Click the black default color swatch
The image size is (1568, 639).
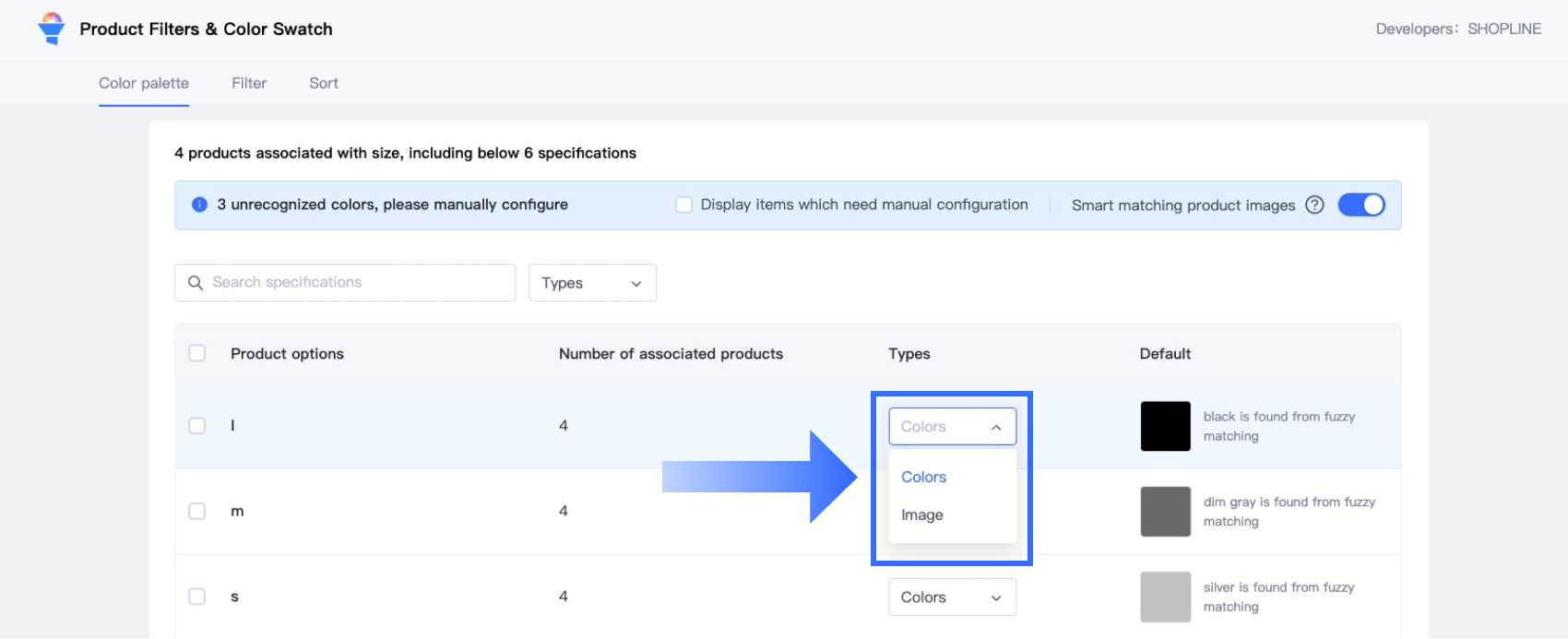(x=1165, y=426)
